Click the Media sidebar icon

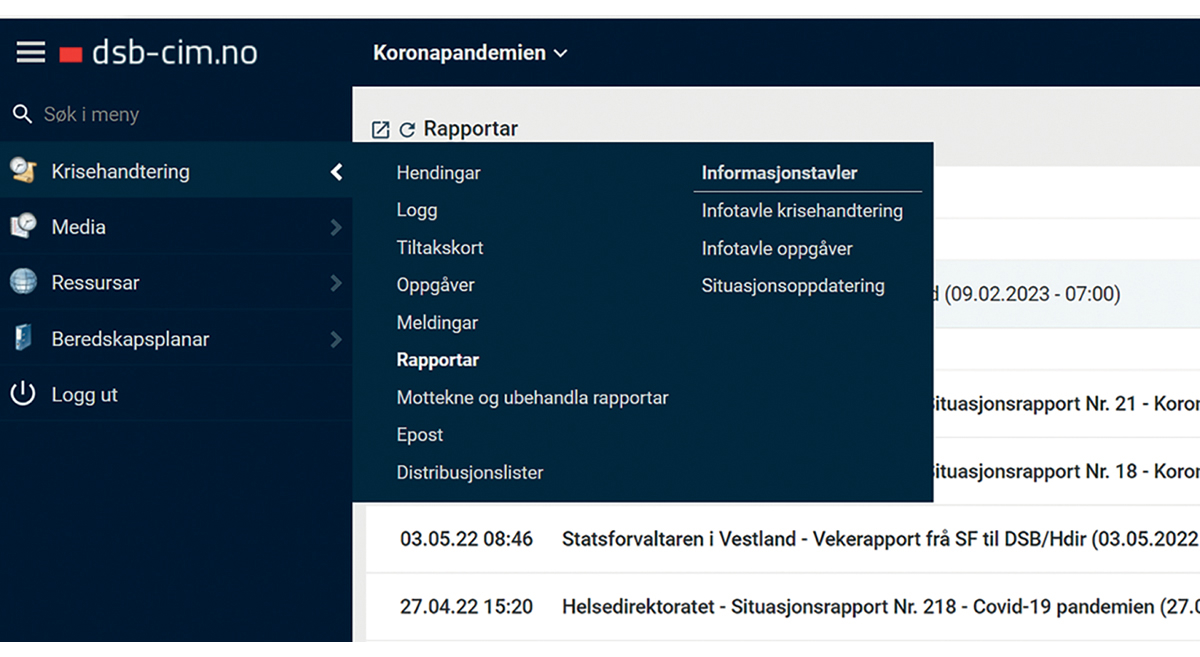[23, 227]
